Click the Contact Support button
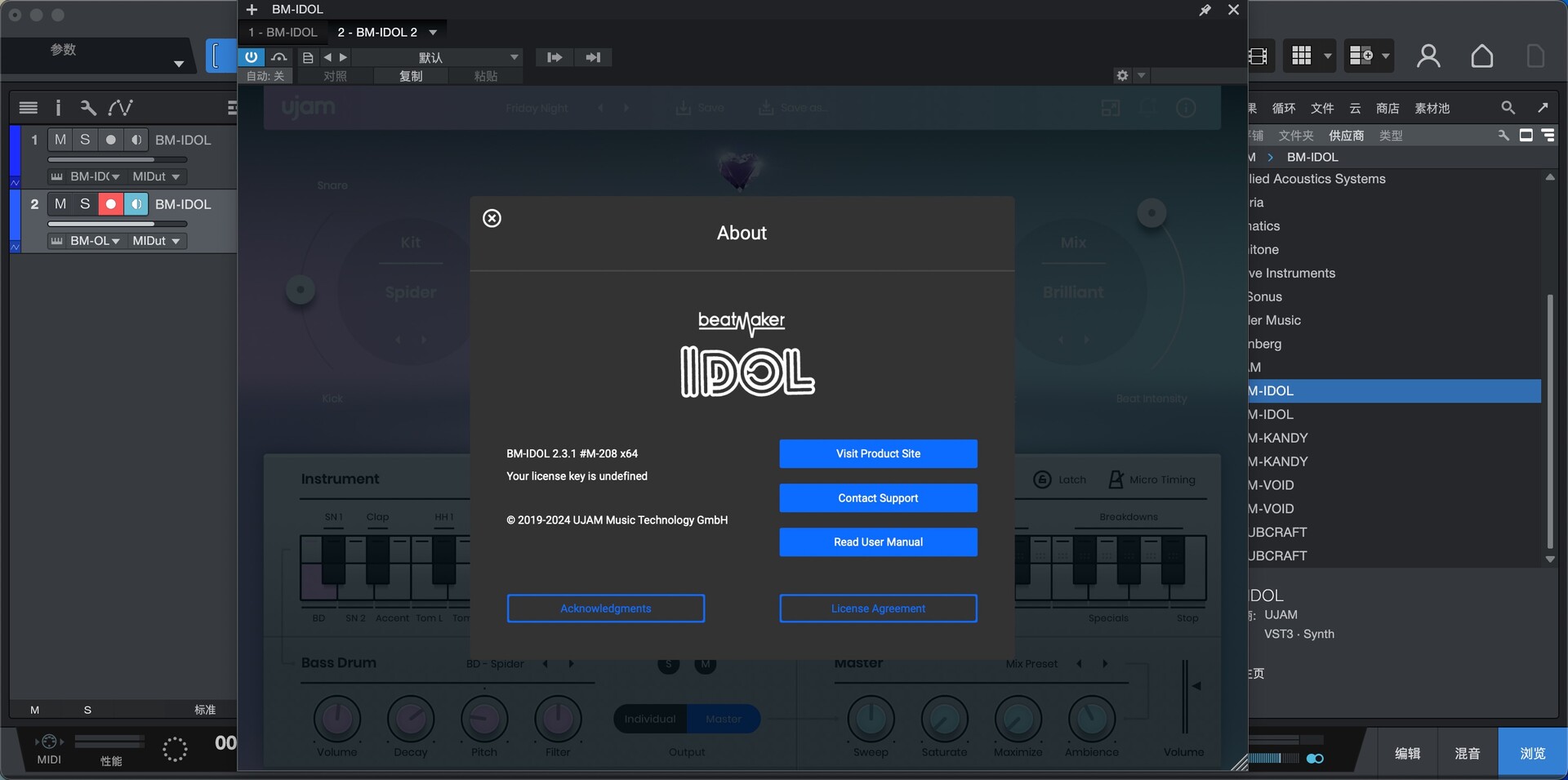Screen dimensions: 1568x780 878,498
